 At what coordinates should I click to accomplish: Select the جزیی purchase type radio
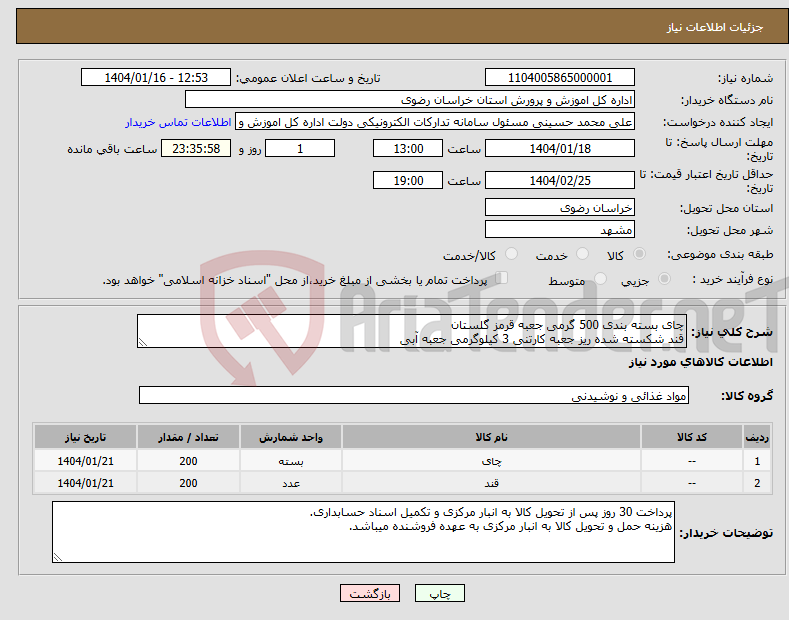[x=664, y=278]
